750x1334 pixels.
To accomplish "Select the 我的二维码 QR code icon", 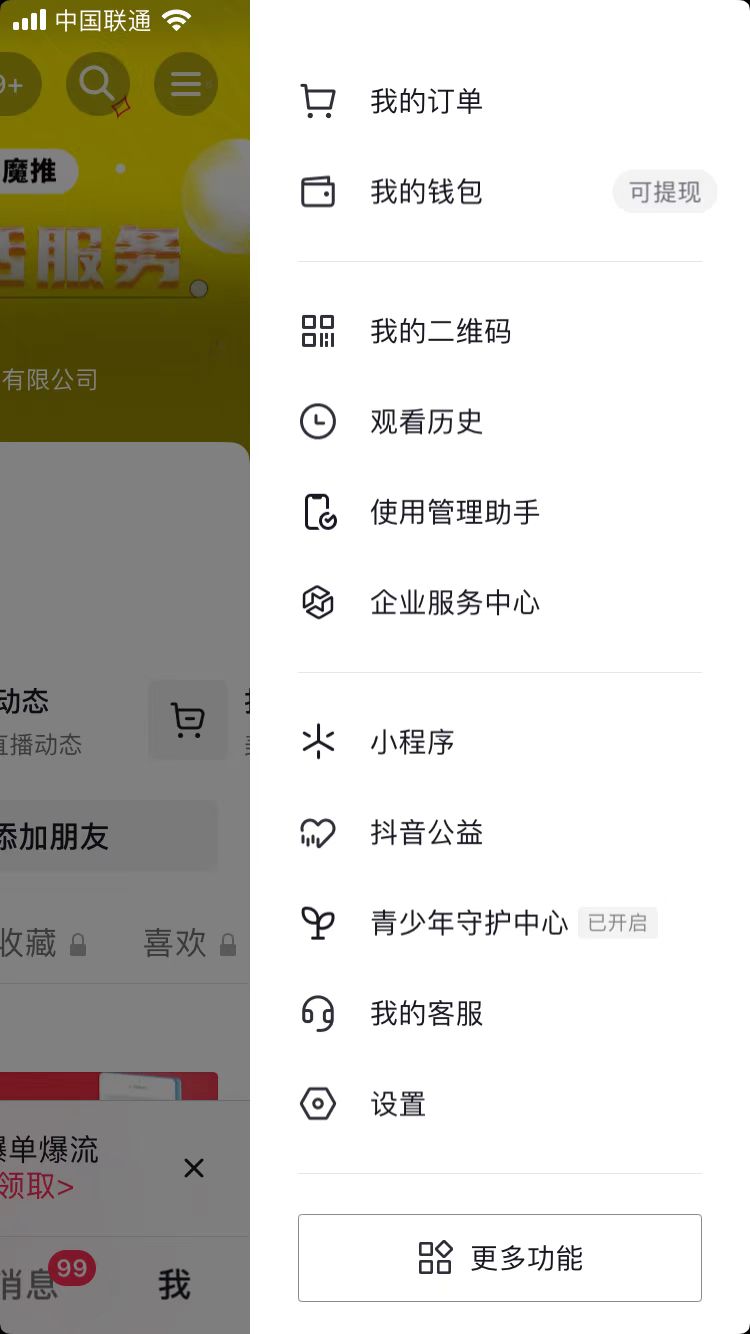I will (x=318, y=331).
